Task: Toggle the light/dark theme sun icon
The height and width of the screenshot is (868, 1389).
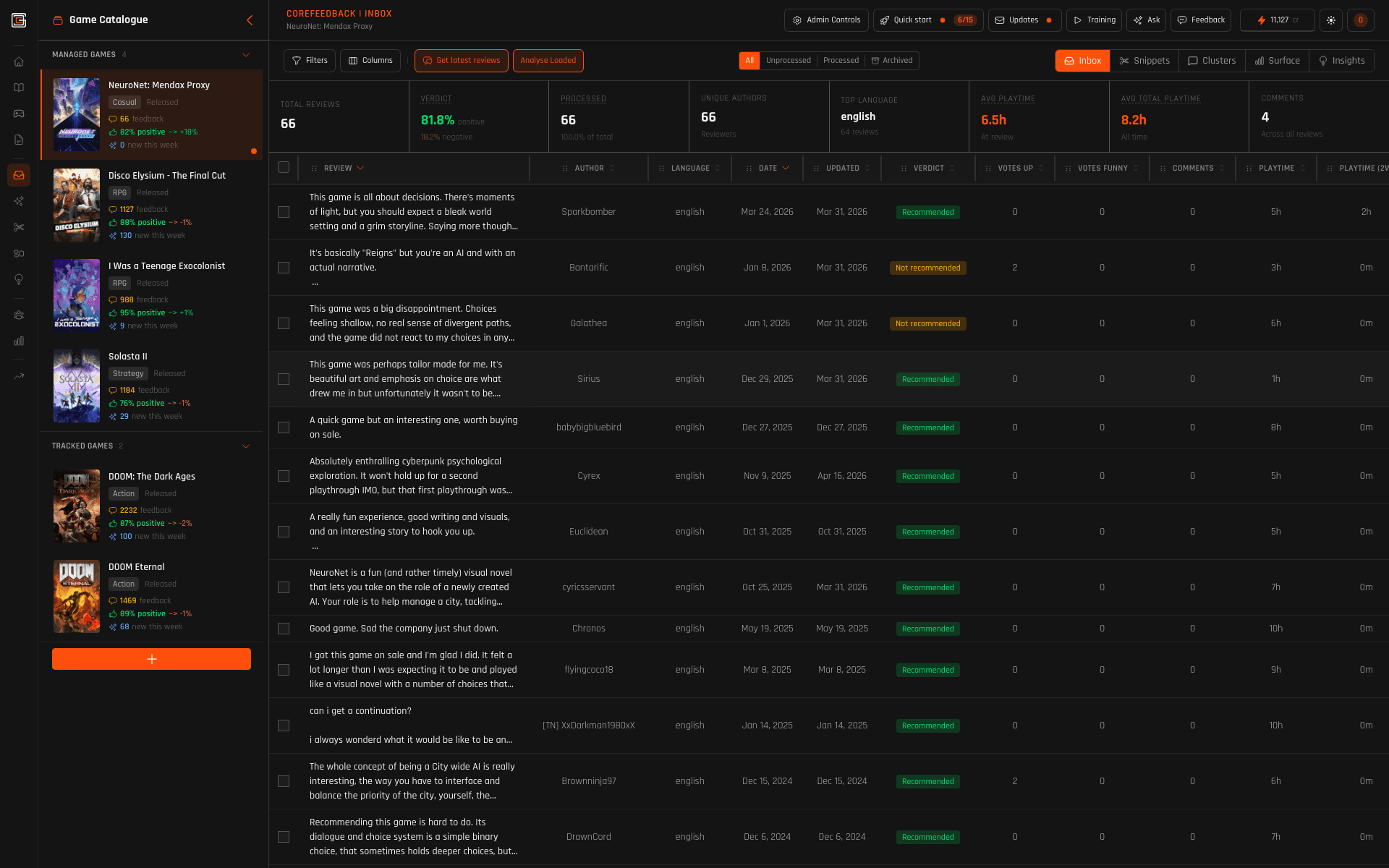Action: tap(1330, 20)
